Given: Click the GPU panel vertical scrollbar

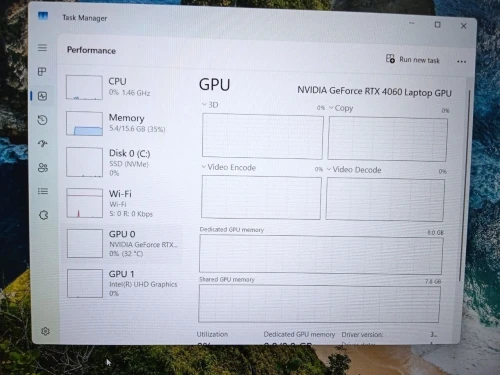Looking at the screenshot, I should (x=465, y=185).
